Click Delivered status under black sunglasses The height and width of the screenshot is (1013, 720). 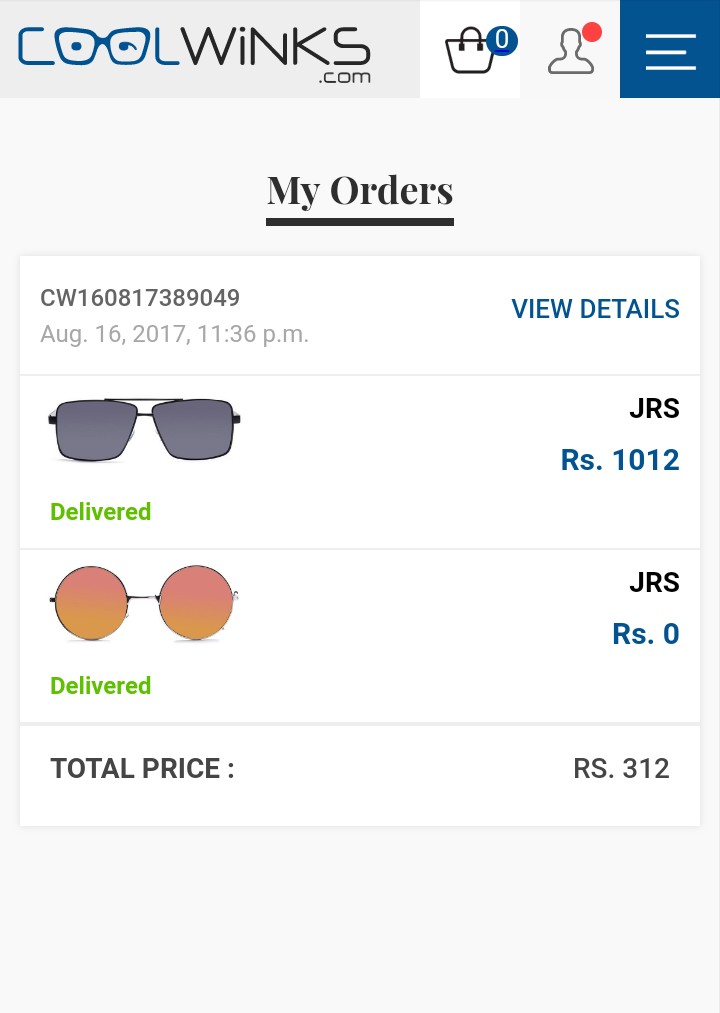coord(101,512)
